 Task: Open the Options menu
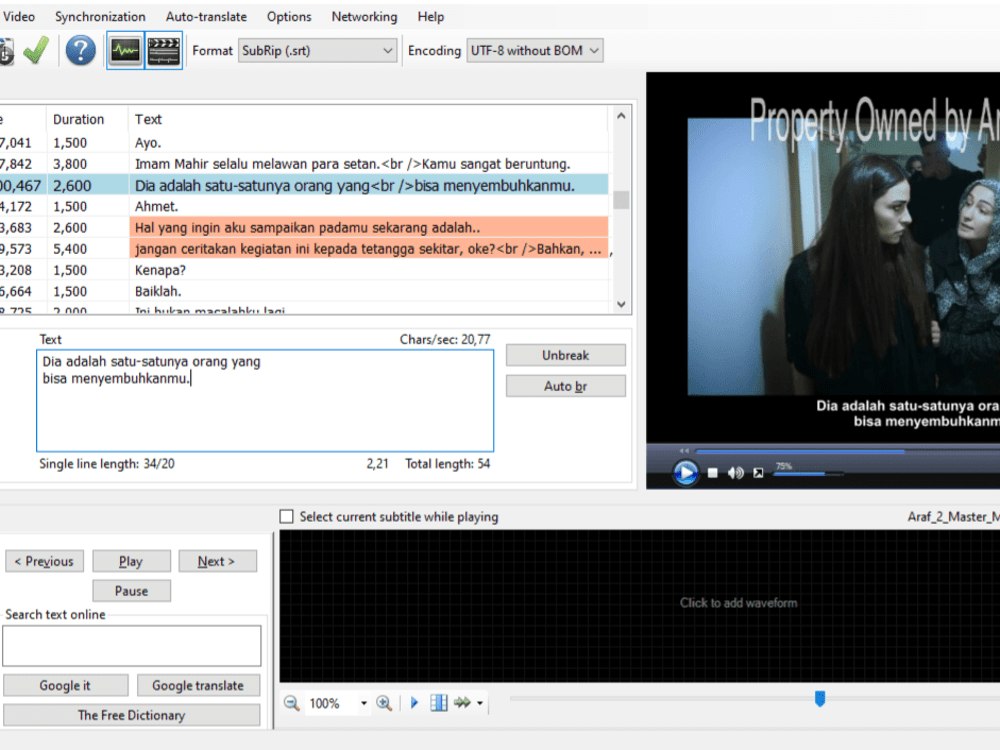(x=289, y=17)
